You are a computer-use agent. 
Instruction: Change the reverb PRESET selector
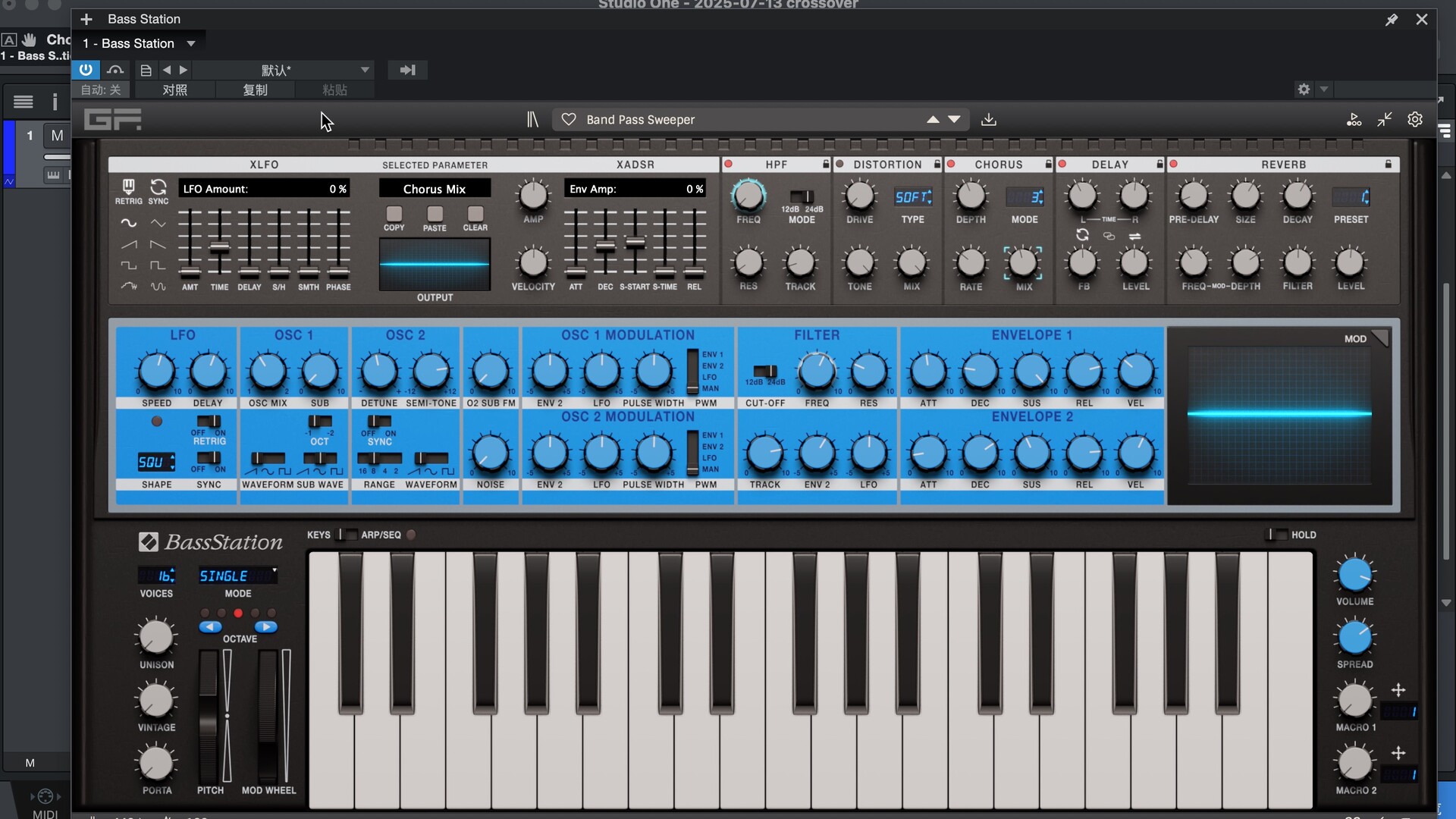pyautogui.click(x=1351, y=197)
